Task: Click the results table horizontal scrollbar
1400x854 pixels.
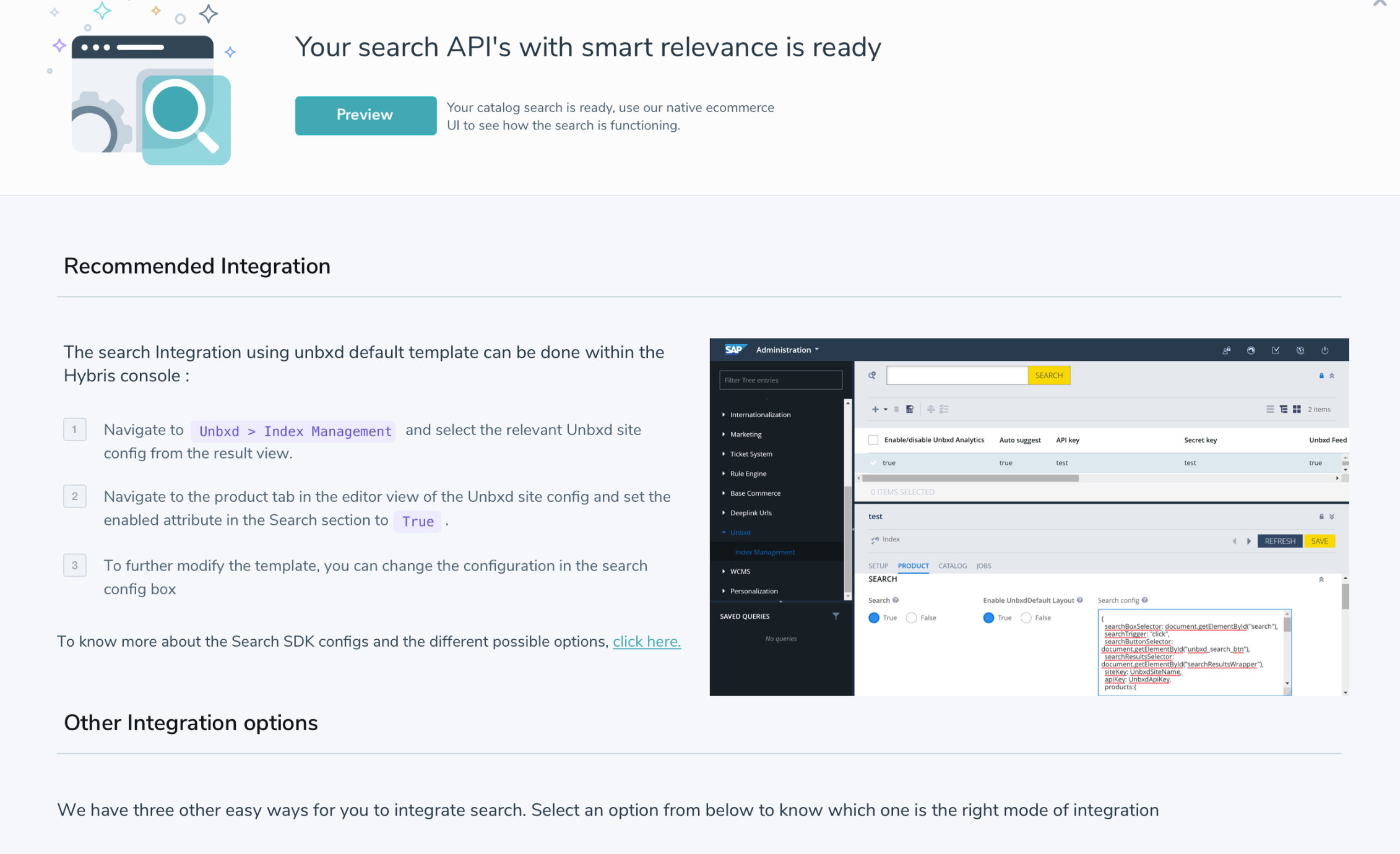Action: pyautogui.click(x=970, y=478)
